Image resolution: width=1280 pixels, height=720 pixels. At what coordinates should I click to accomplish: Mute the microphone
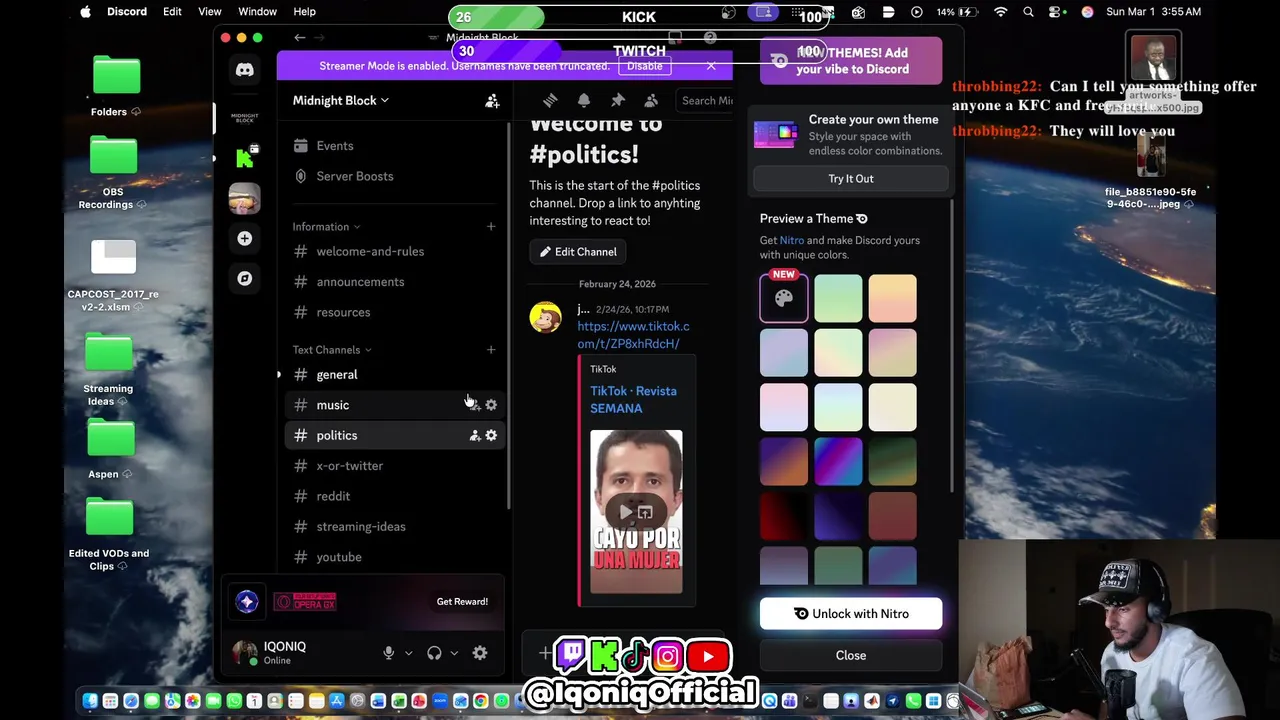coord(389,653)
